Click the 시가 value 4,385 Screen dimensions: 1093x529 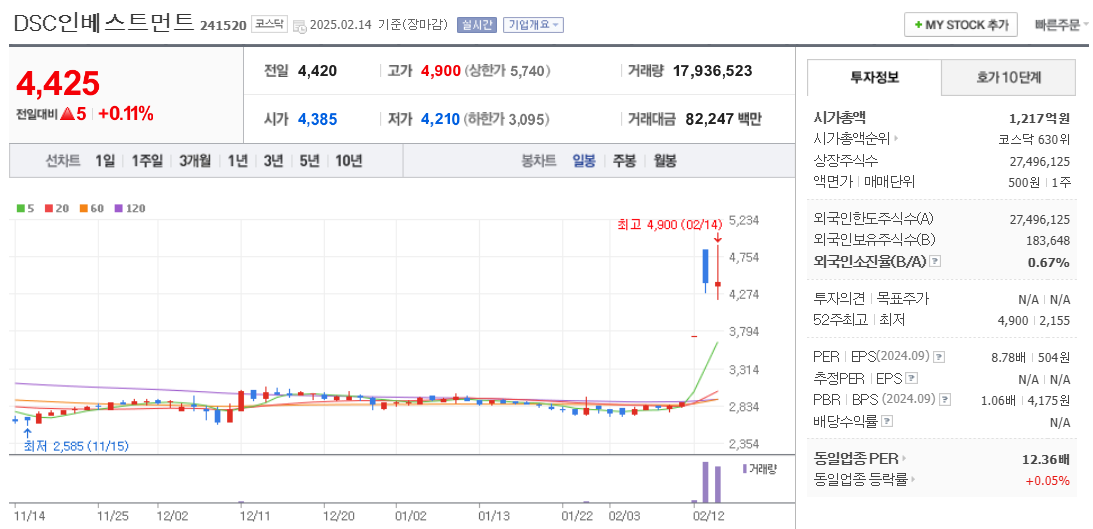pyautogui.click(x=317, y=119)
